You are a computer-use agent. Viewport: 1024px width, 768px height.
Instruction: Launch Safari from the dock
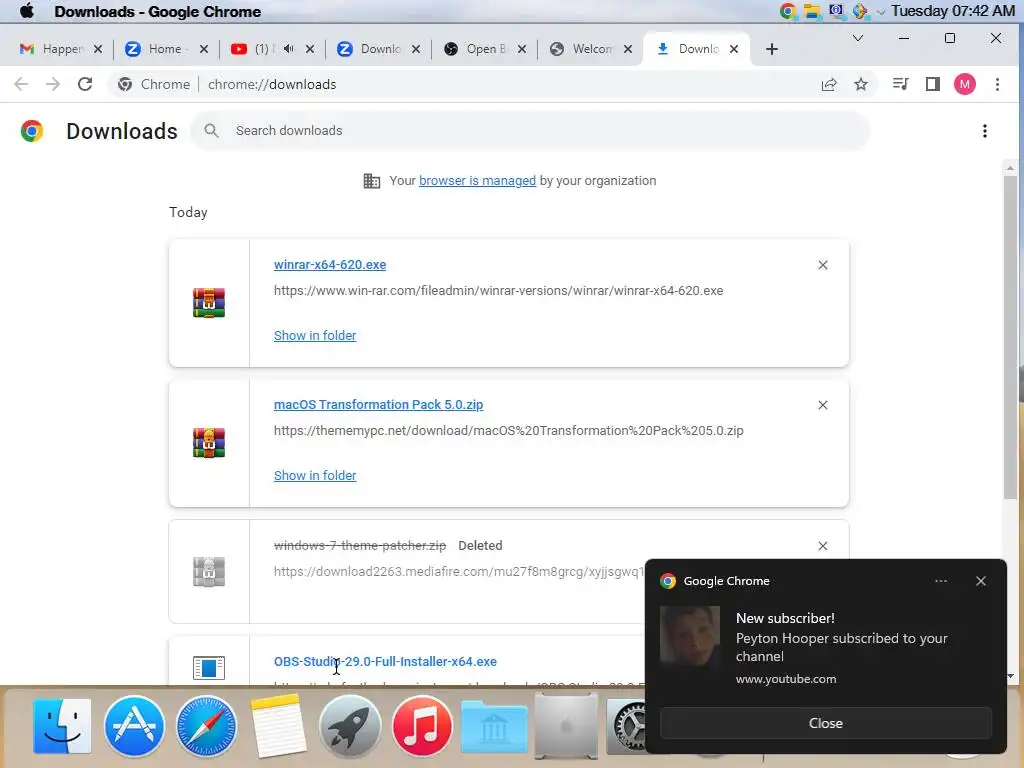pyautogui.click(x=206, y=726)
